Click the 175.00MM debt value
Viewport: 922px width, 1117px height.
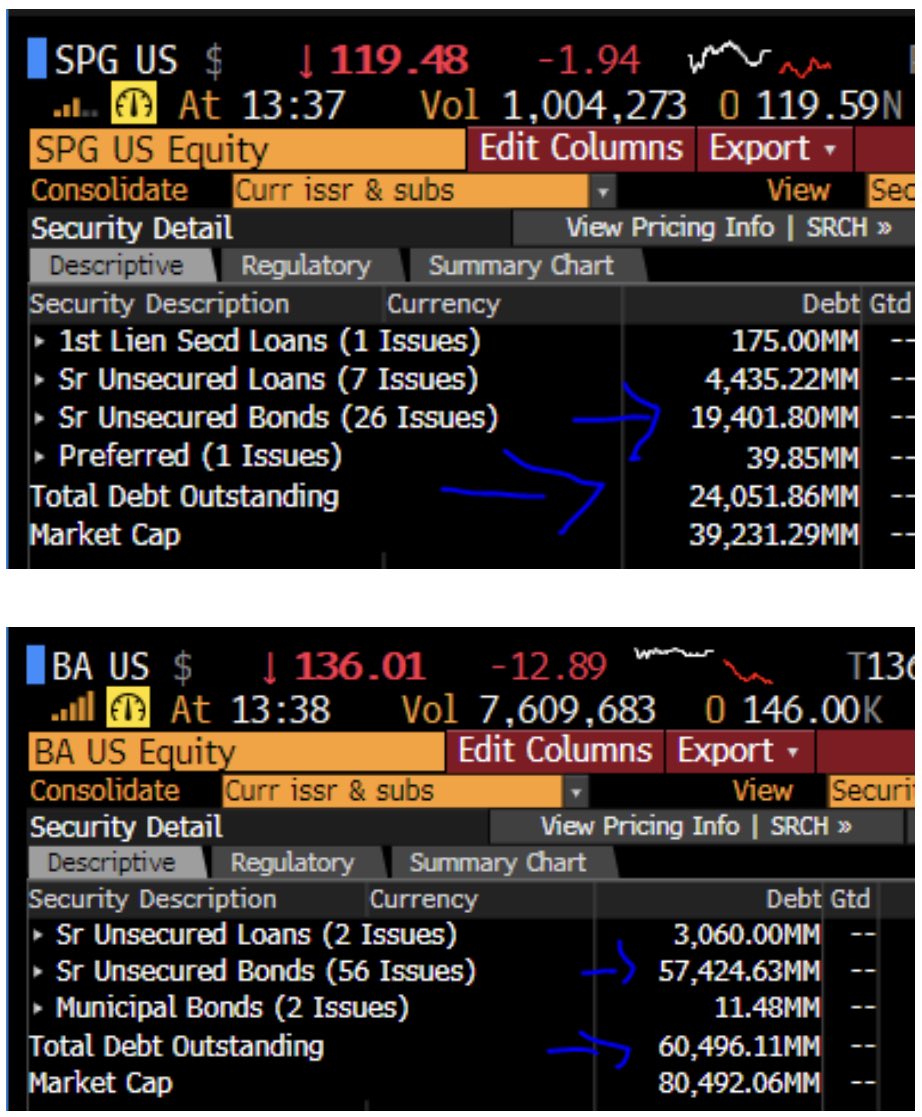coord(795,341)
